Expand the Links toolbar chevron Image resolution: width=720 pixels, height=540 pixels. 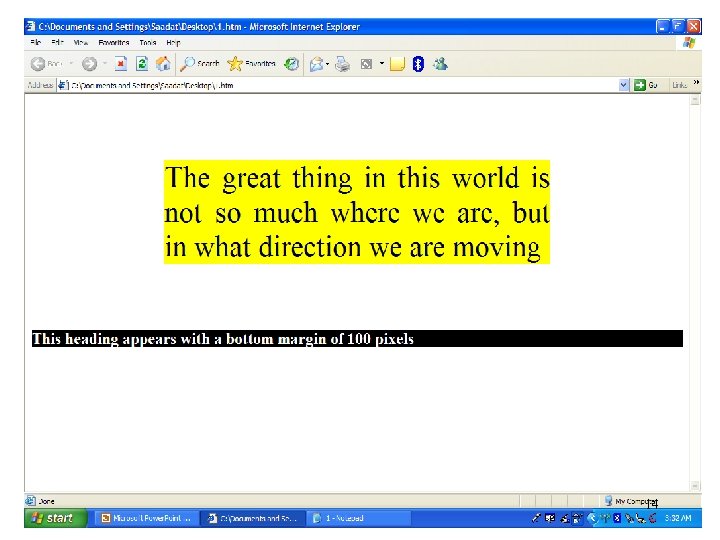point(696,82)
